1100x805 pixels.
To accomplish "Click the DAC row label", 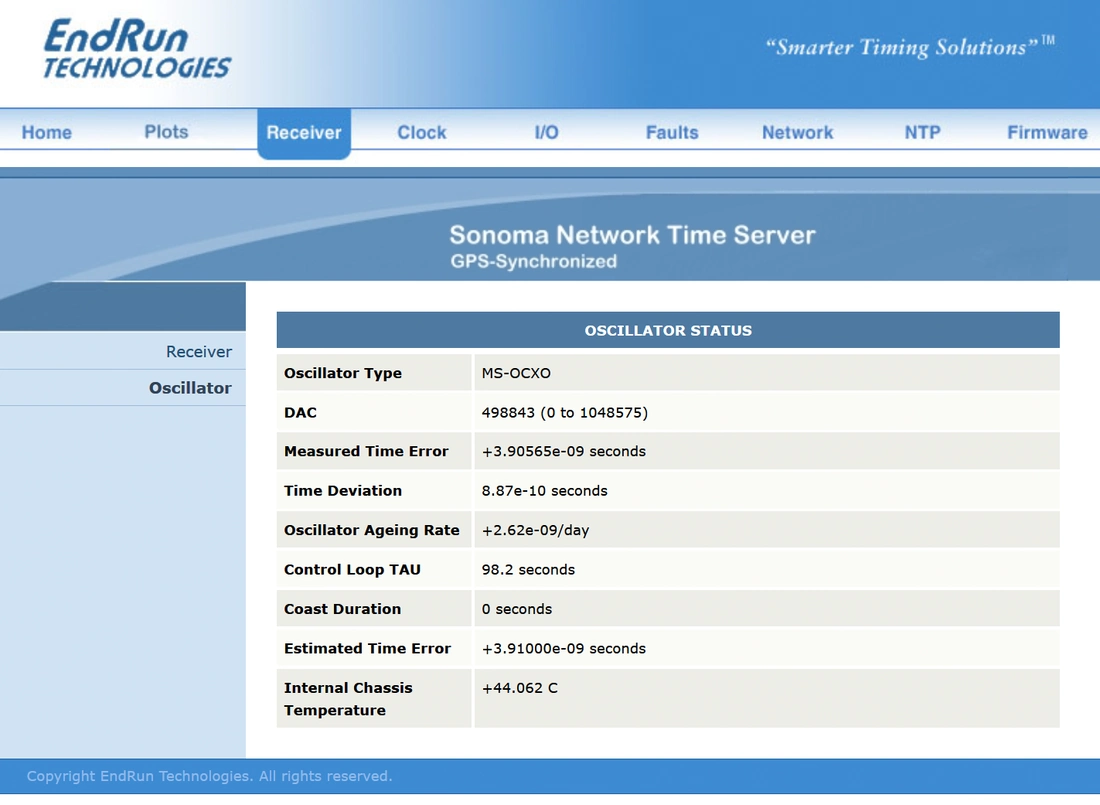I will (300, 413).
